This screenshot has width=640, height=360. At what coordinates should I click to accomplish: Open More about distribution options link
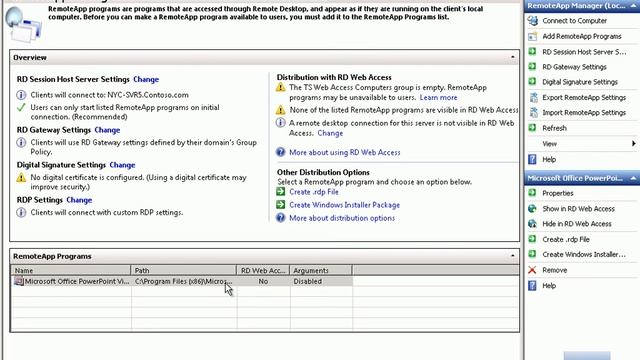coord(342,218)
